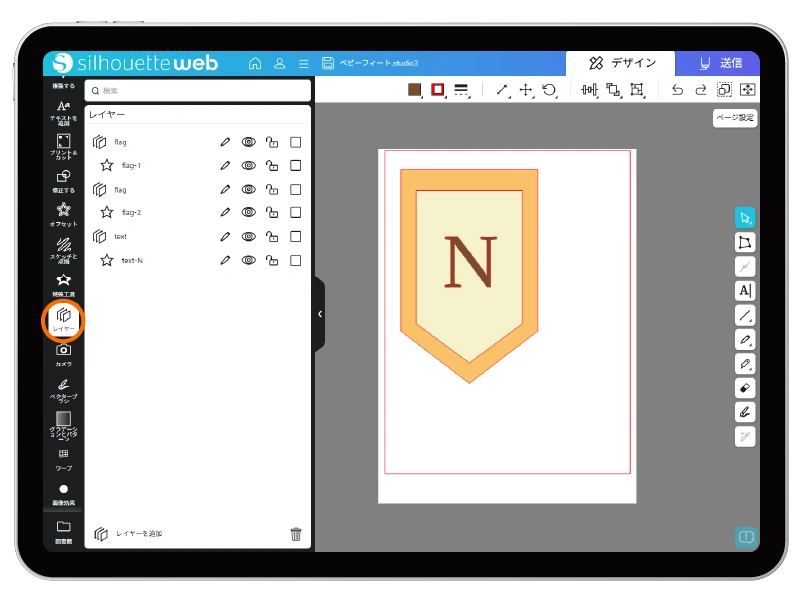Switch to the デザイン tab

622,63
